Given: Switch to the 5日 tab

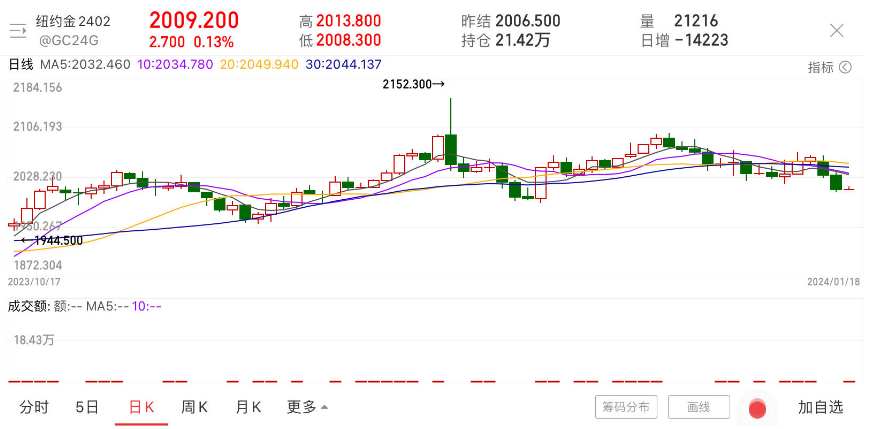Looking at the screenshot, I should pos(87,407).
